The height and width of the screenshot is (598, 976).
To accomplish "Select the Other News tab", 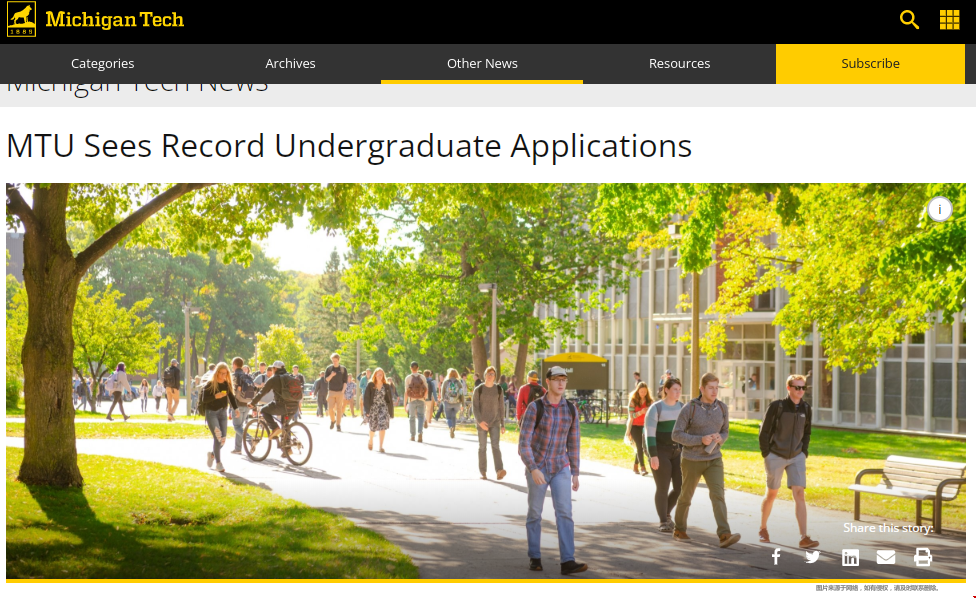I will (482, 63).
